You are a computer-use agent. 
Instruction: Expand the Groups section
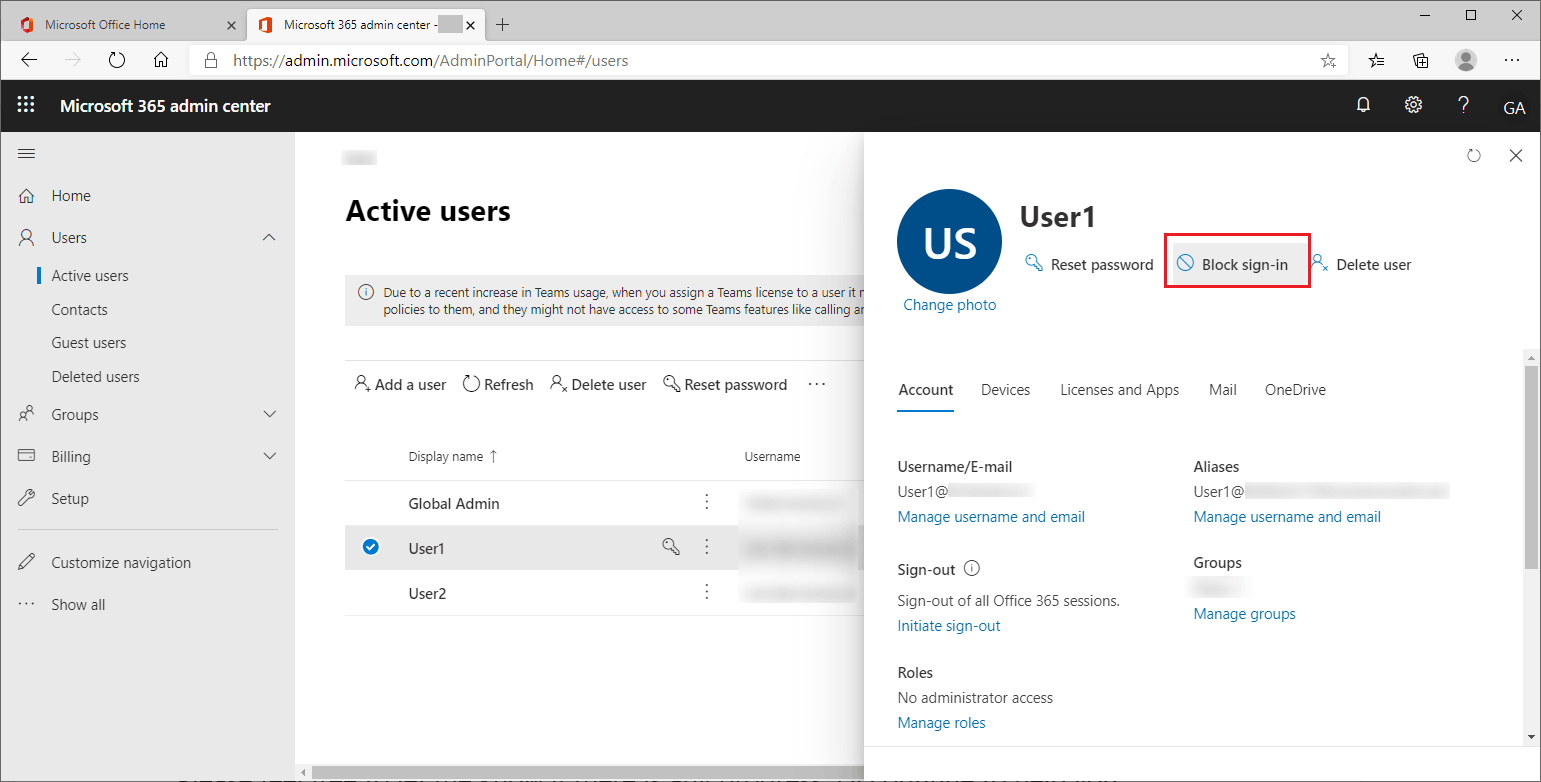click(x=268, y=414)
